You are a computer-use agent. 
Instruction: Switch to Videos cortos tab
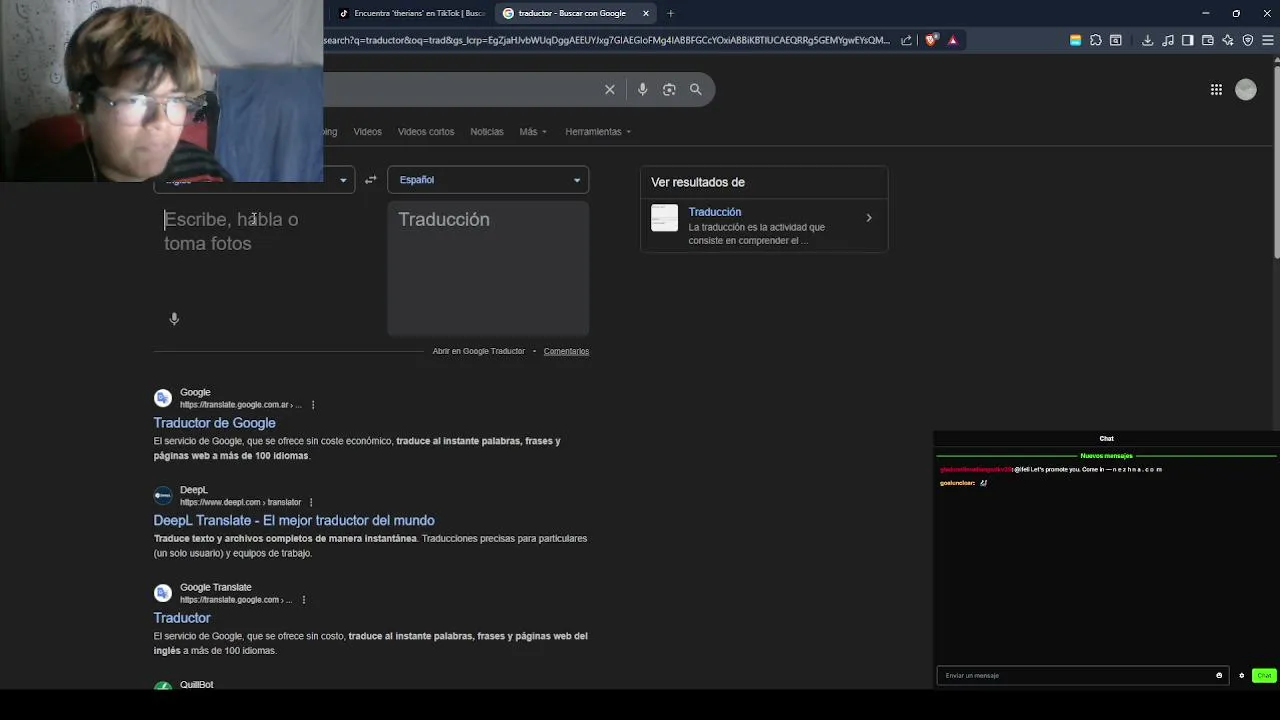point(426,132)
